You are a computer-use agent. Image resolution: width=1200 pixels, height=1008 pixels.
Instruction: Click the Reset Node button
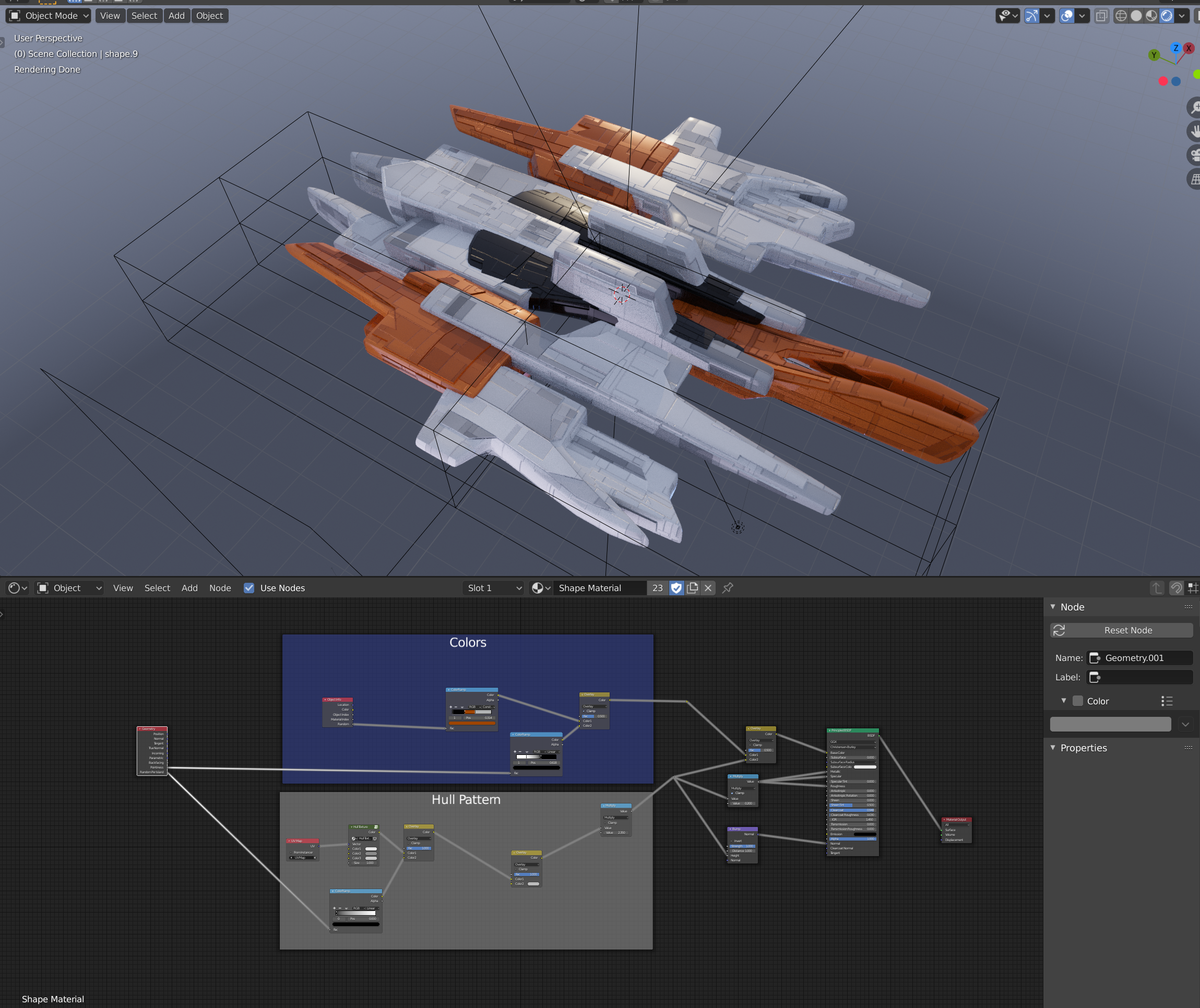point(1121,630)
